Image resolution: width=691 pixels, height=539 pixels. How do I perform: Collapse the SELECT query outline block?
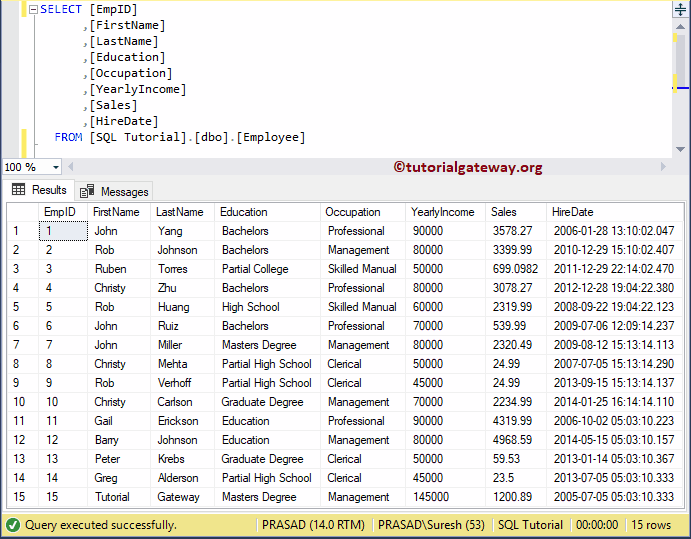click(33, 10)
